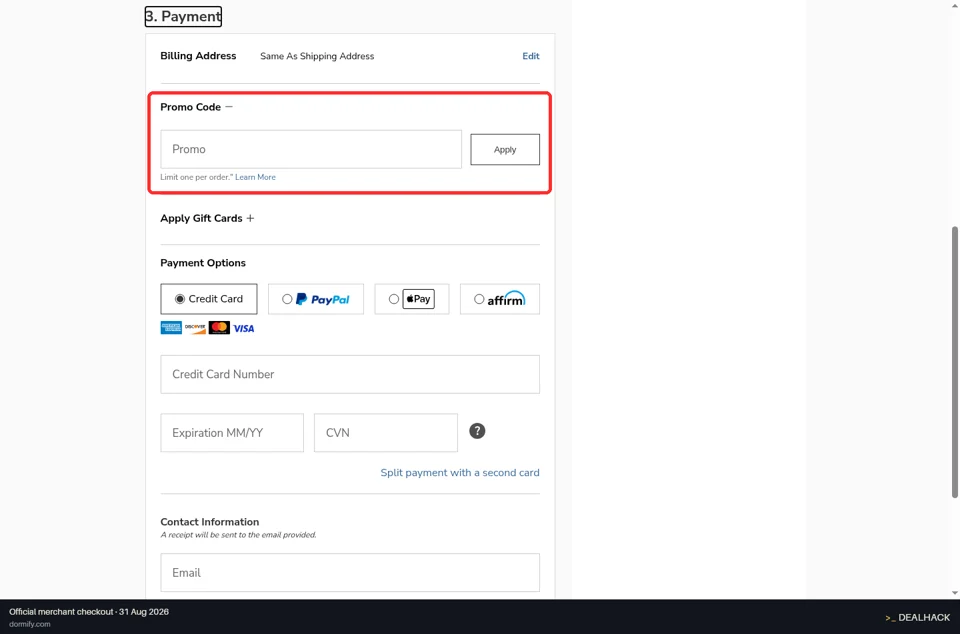Select the Credit Card radio button

(x=179, y=299)
